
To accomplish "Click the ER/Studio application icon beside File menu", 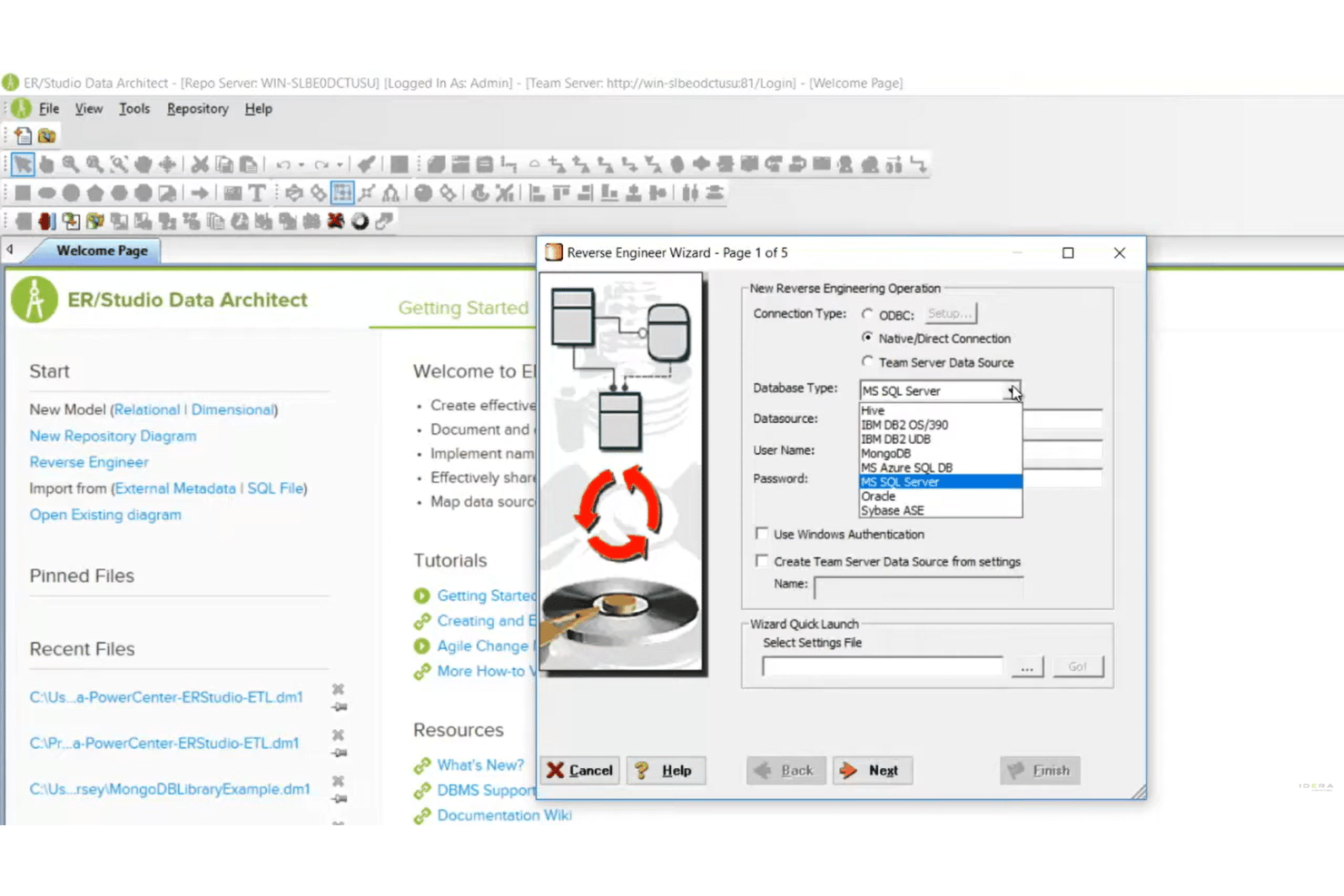I will point(21,108).
